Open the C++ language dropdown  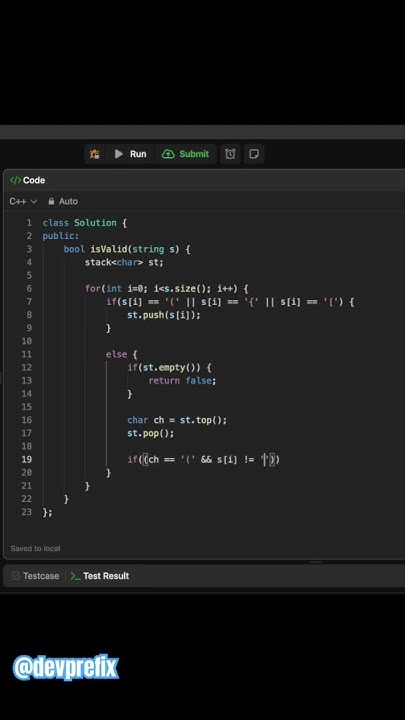(23, 201)
